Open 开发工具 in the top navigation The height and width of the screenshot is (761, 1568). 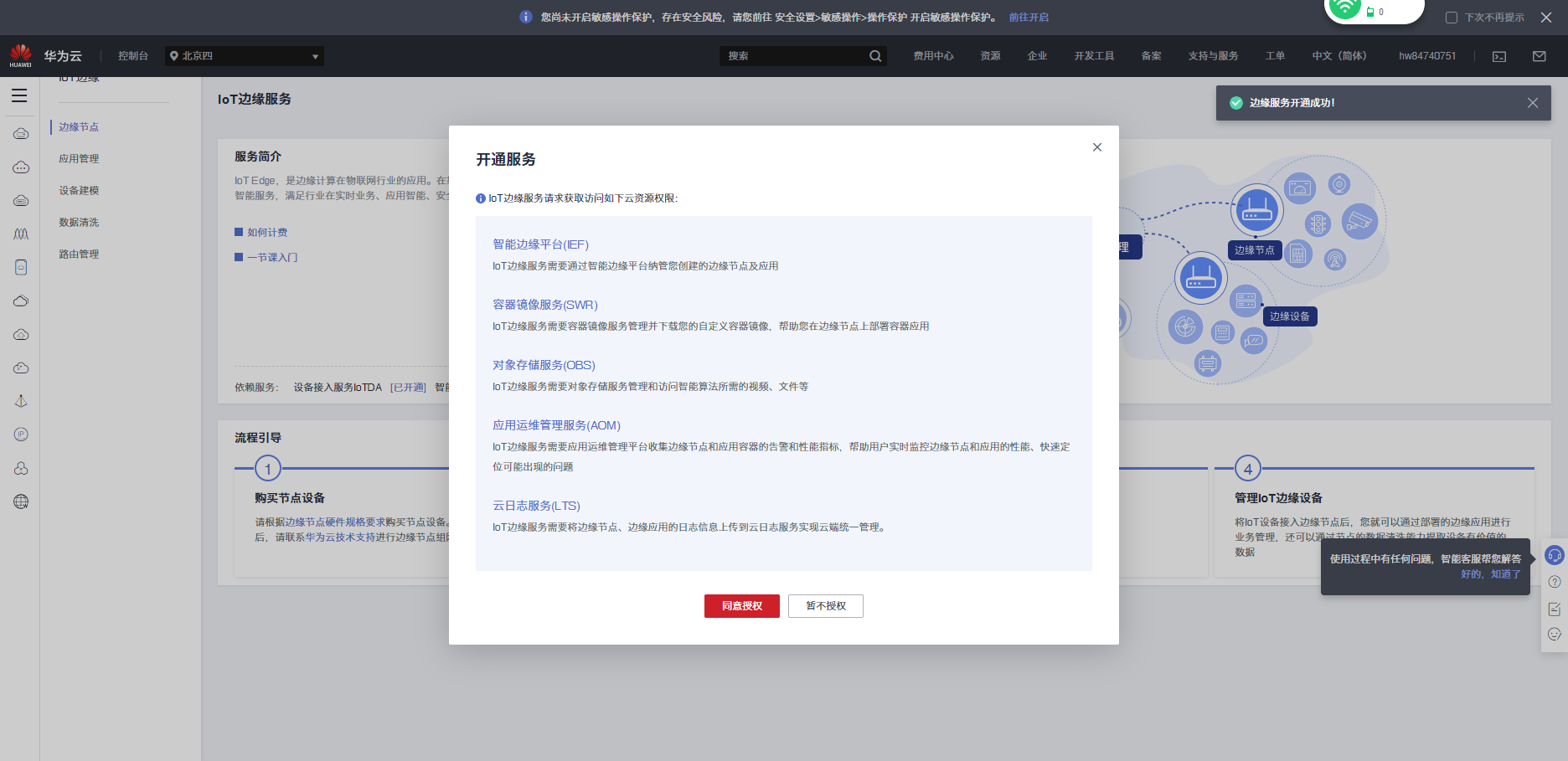[x=1094, y=56]
